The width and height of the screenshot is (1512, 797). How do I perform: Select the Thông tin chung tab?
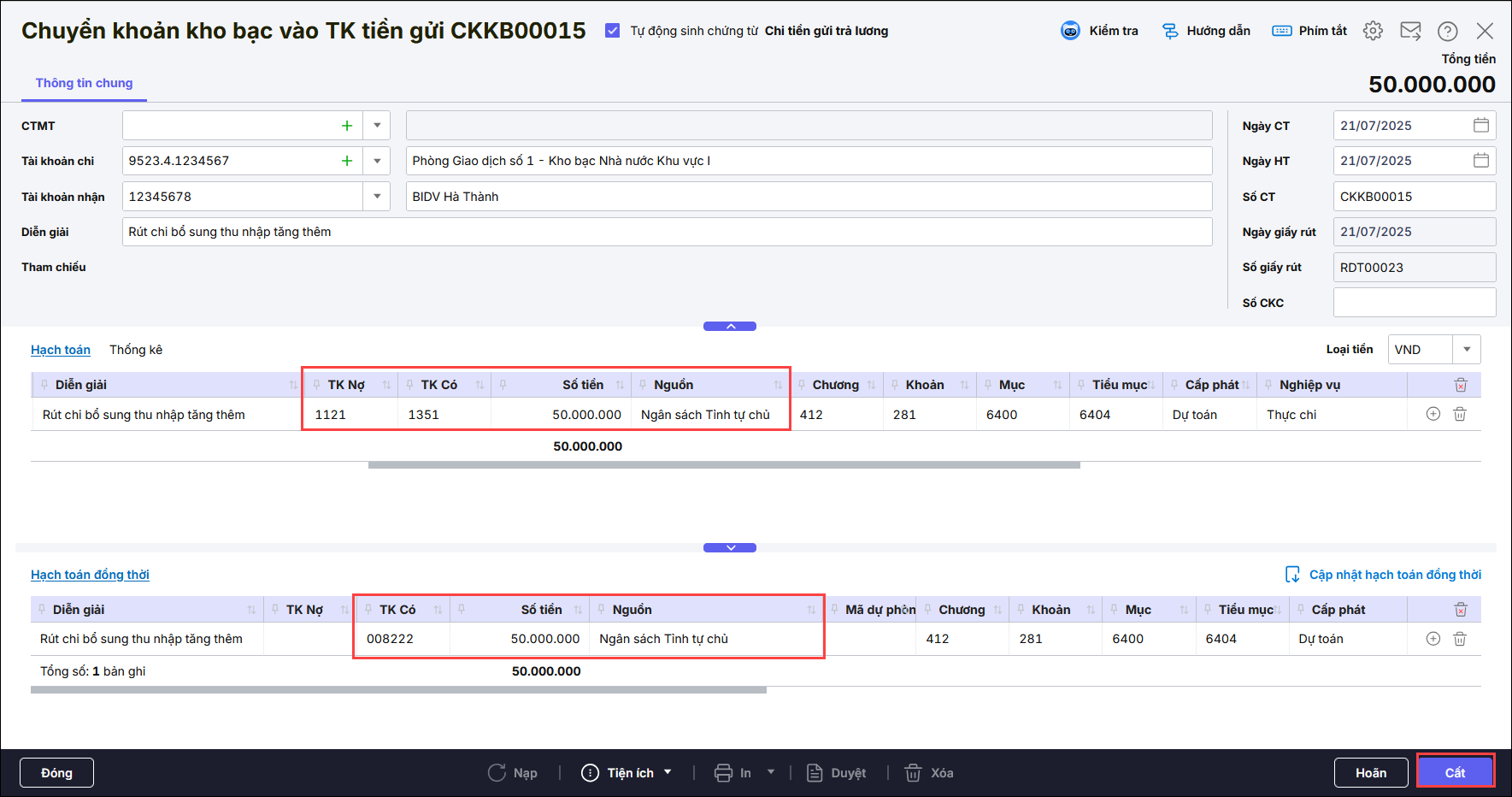pos(84,83)
